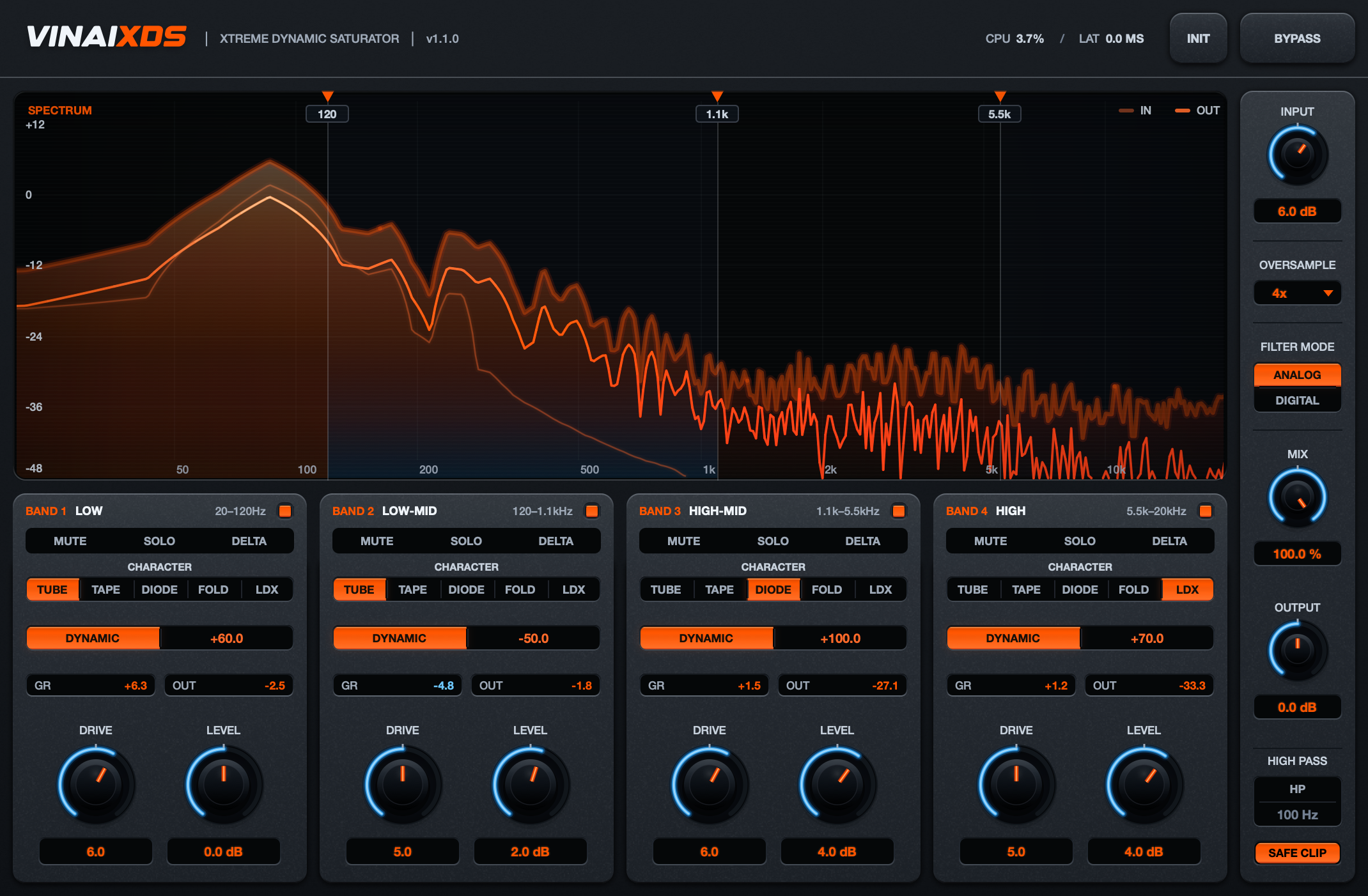Viewport: 1368px width, 896px height.
Task: Click Band 3 LEVEL knob
Action: pos(837,784)
